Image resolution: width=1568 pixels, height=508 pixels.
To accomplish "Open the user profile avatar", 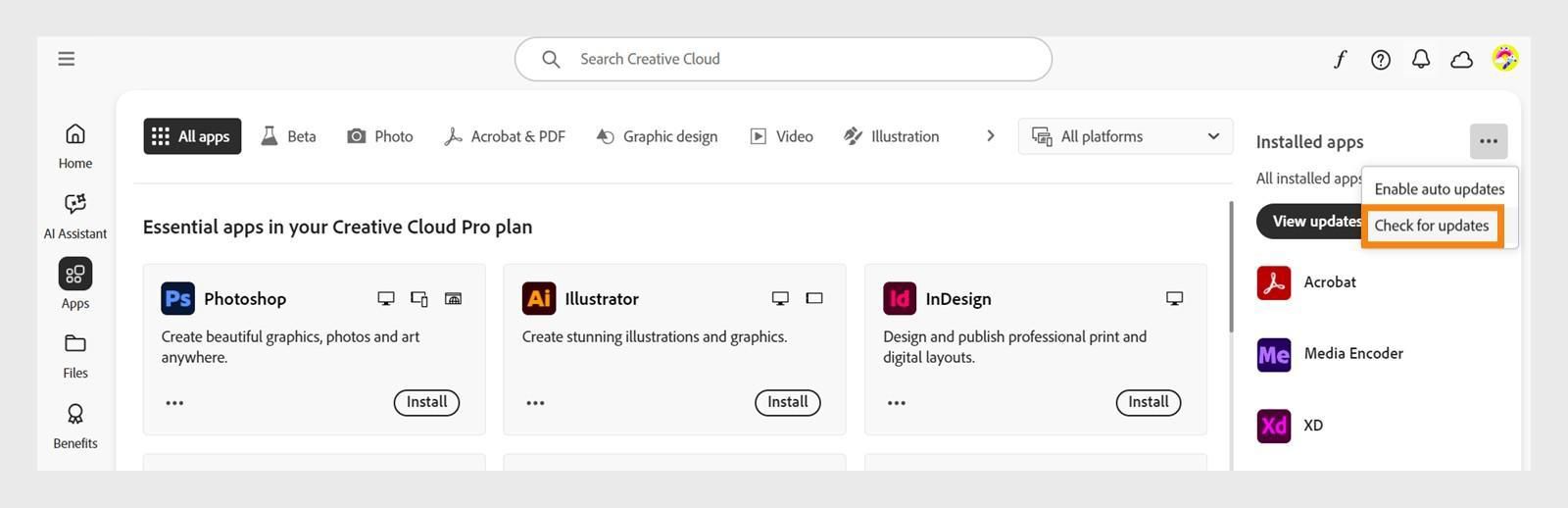I will pyautogui.click(x=1504, y=59).
